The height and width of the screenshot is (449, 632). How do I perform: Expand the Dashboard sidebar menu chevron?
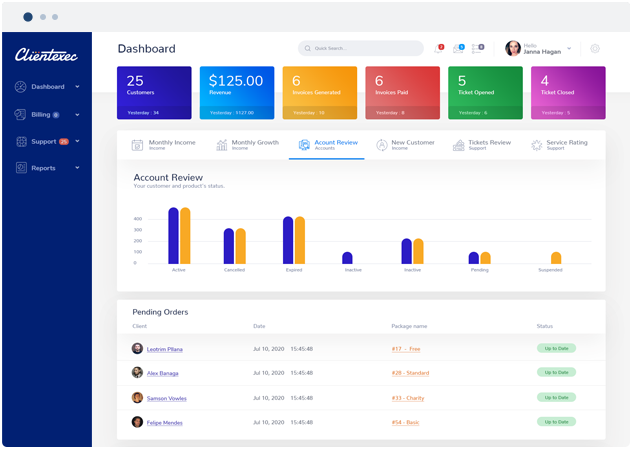(77, 87)
